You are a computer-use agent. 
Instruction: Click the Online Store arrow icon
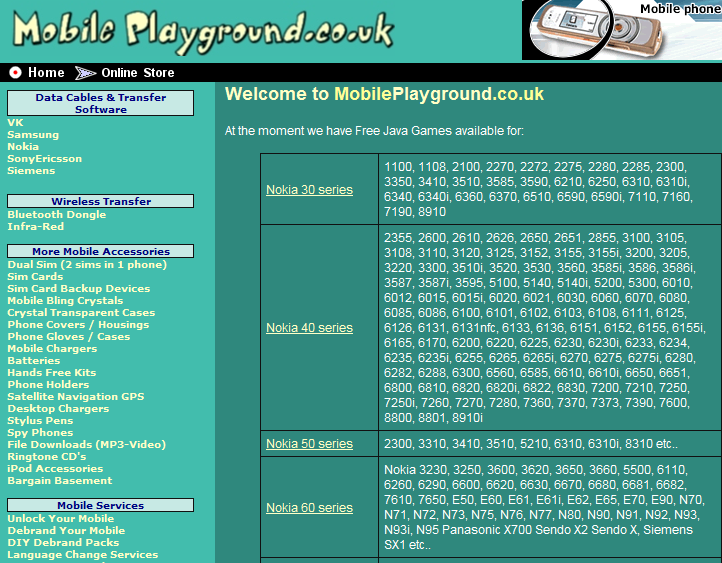(x=86, y=72)
